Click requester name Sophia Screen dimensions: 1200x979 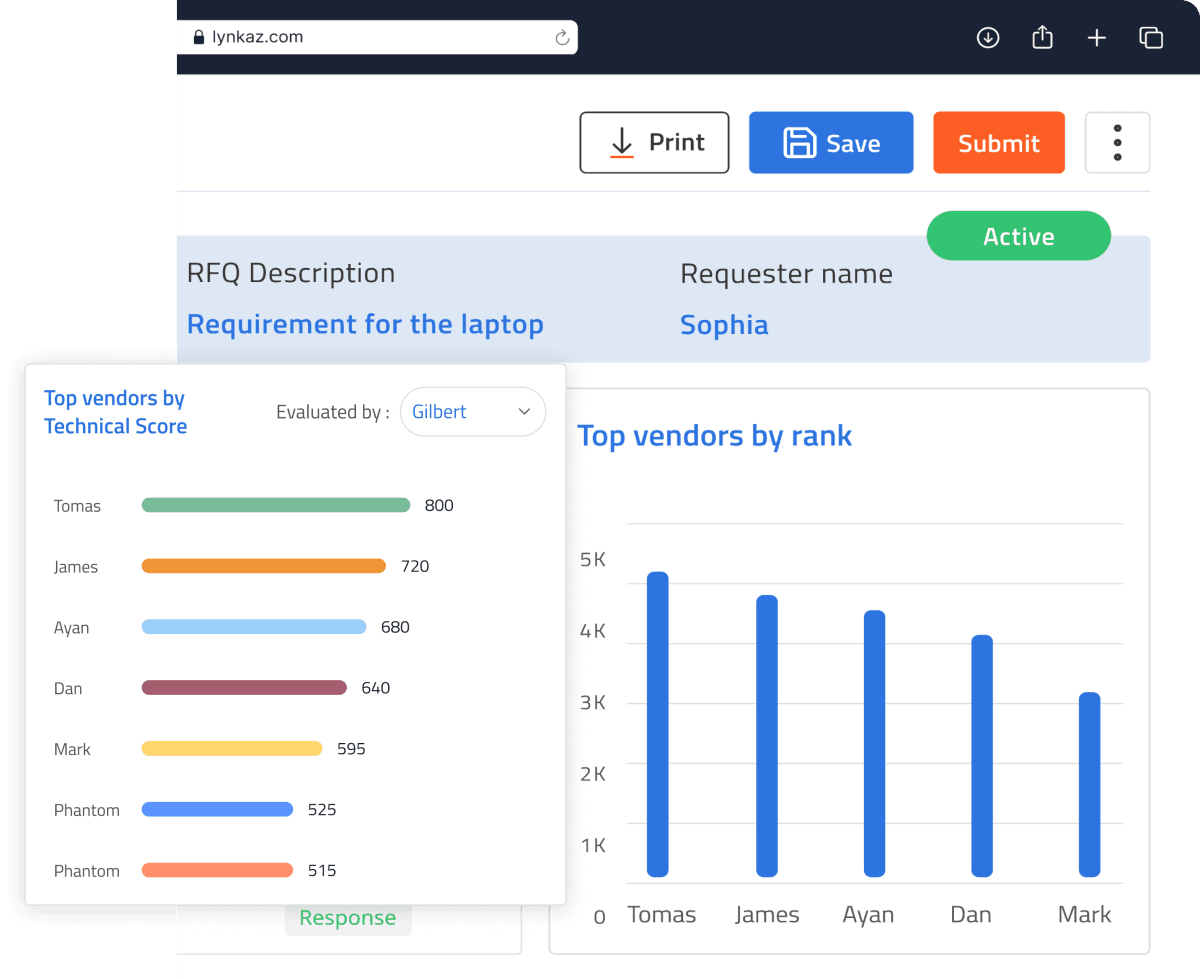(724, 325)
